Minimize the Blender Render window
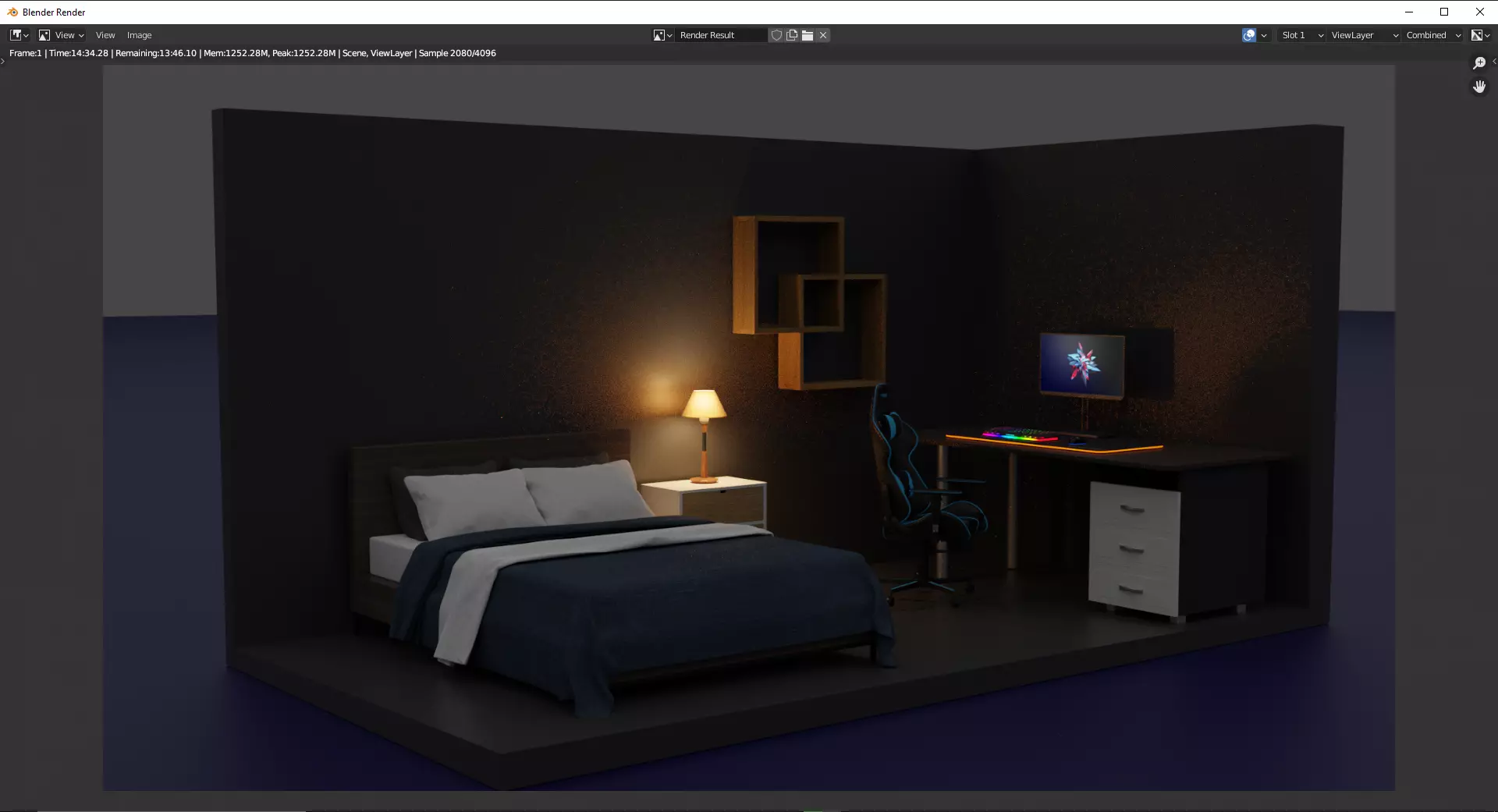The width and height of the screenshot is (1498, 812). coord(1409,12)
